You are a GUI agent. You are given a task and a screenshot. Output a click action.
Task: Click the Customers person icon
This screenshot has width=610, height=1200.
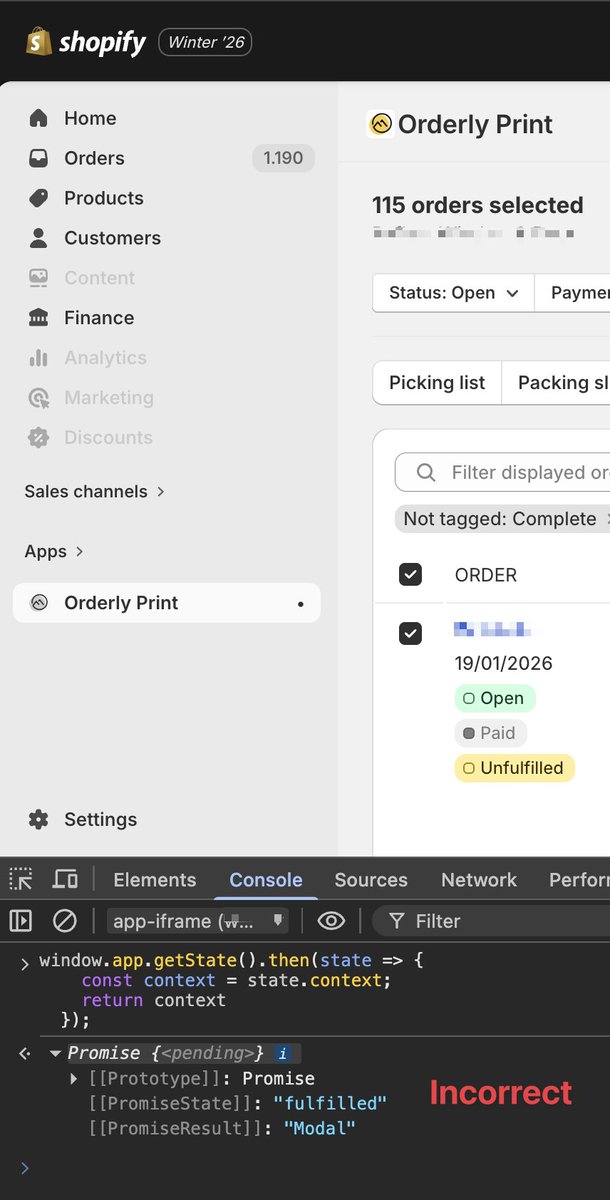(x=39, y=238)
